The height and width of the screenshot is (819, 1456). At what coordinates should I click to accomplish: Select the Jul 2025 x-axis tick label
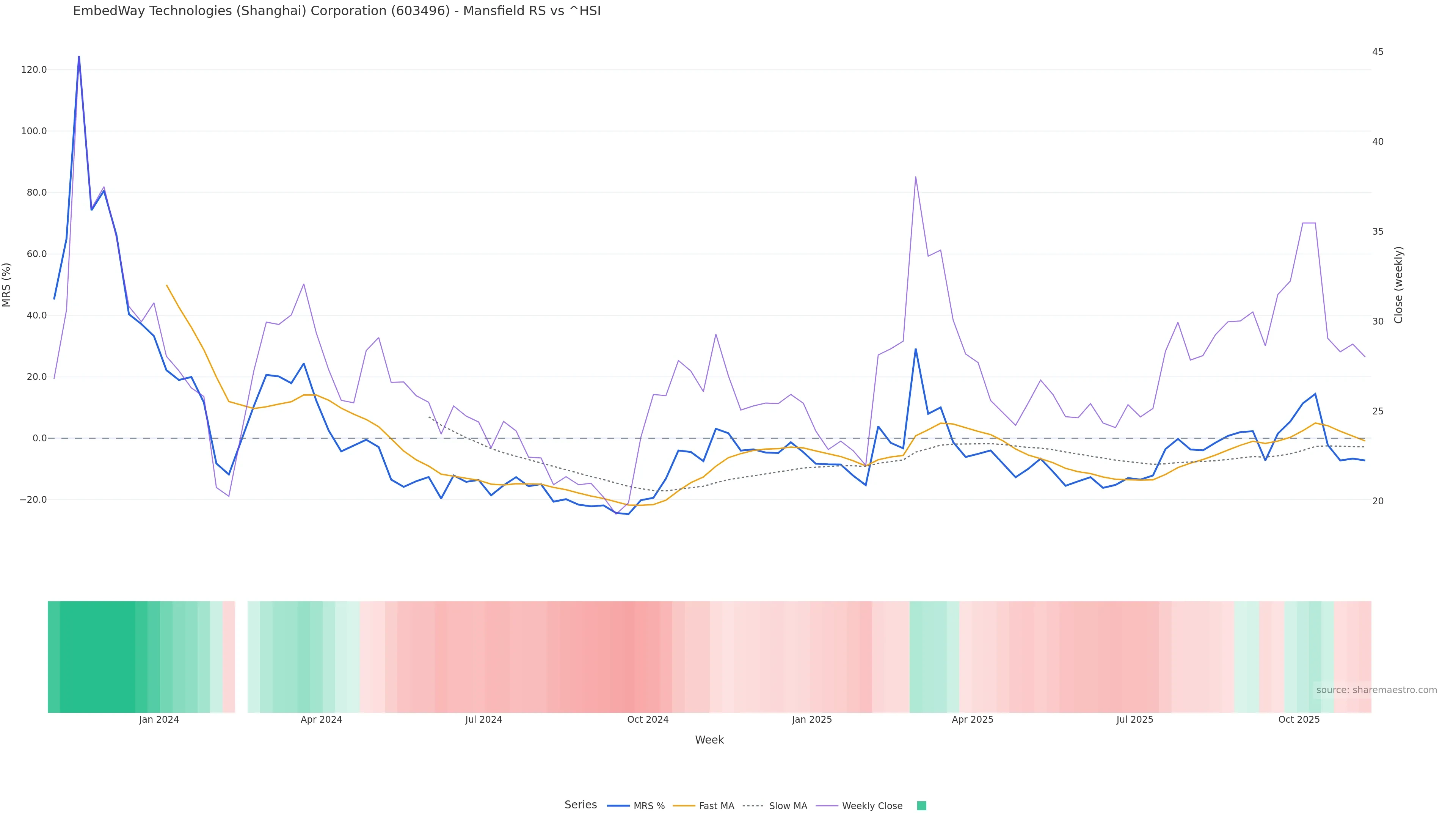(x=1134, y=720)
